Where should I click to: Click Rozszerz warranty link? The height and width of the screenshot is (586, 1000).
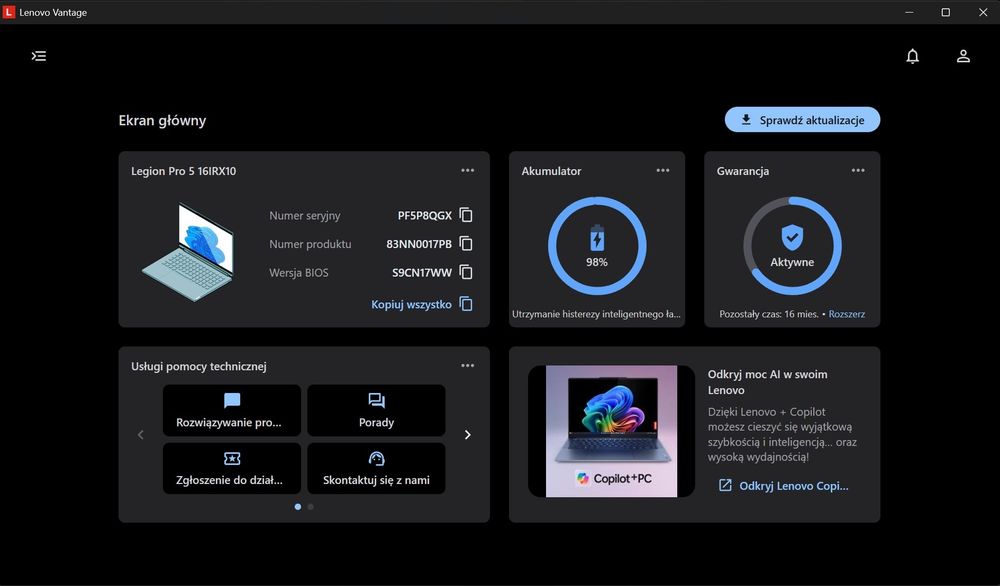[847, 314]
